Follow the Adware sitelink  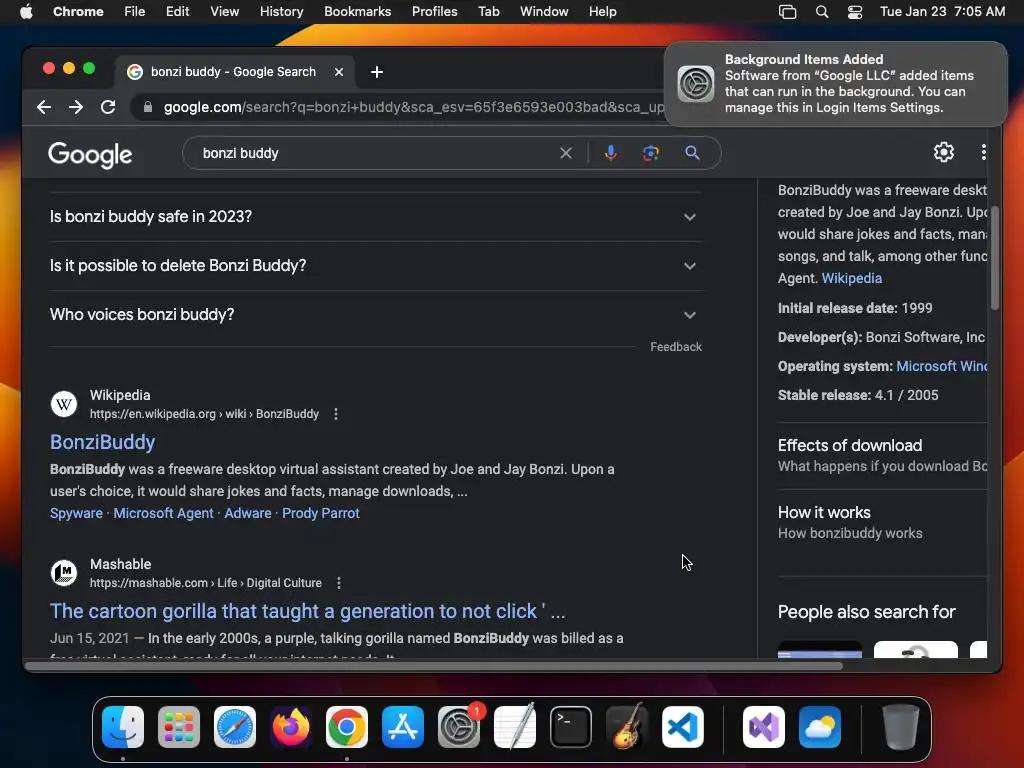click(248, 513)
